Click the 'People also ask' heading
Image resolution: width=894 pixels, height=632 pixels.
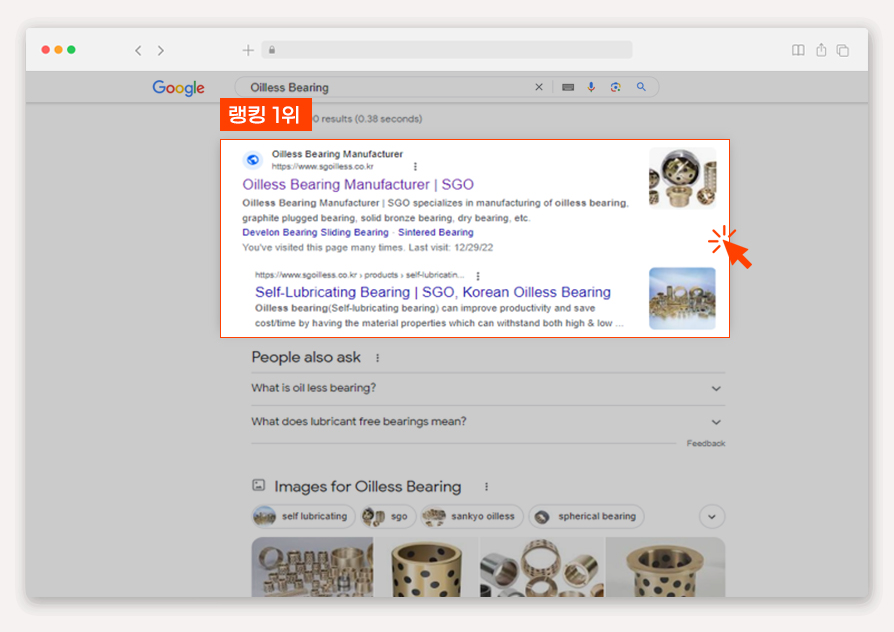[x=306, y=357]
